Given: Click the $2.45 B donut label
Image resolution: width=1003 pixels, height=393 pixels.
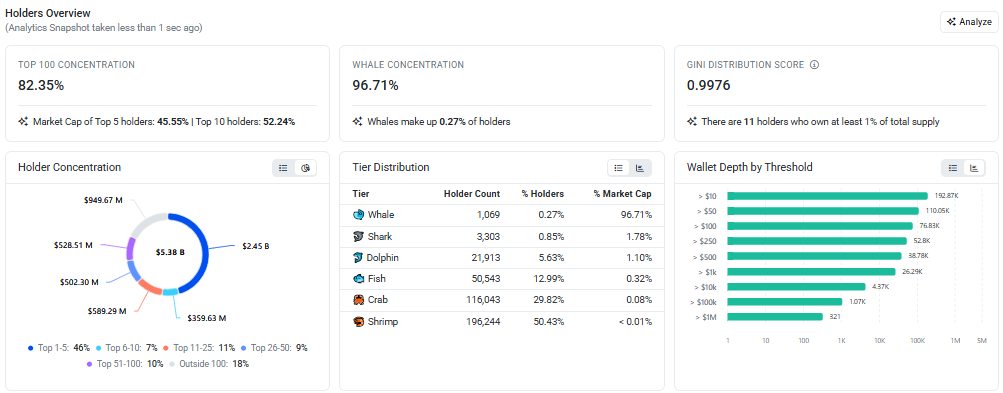Looking at the screenshot, I should tap(255, 246).
